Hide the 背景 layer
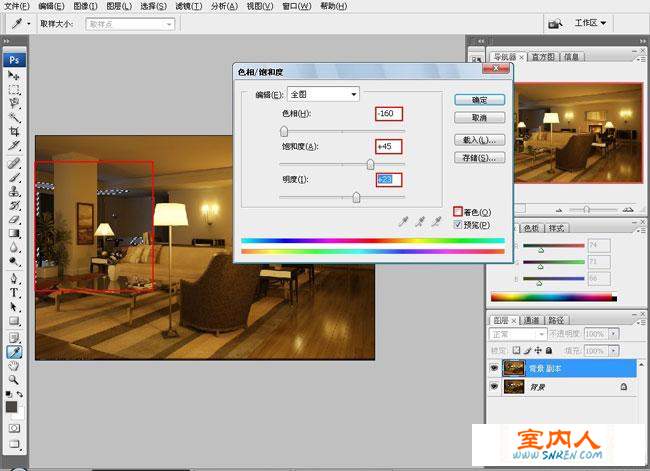The width and height of the screenshot is (650, 471). tap(494, 386)
